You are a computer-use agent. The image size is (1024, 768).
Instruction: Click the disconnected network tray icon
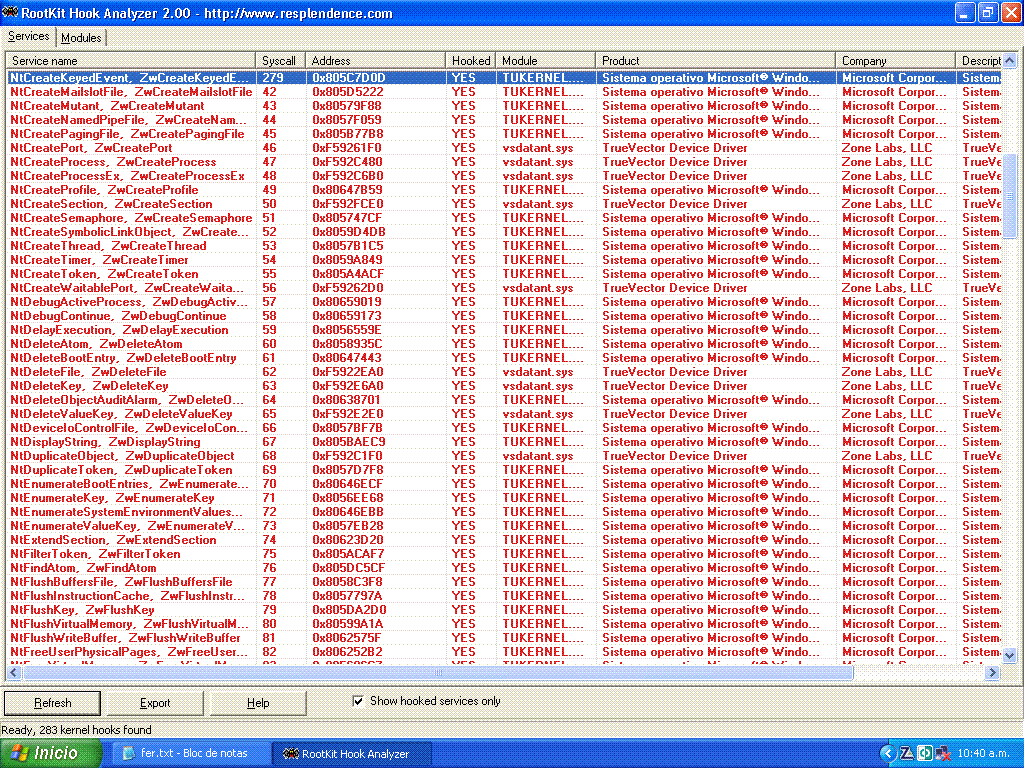coord(943,753)
